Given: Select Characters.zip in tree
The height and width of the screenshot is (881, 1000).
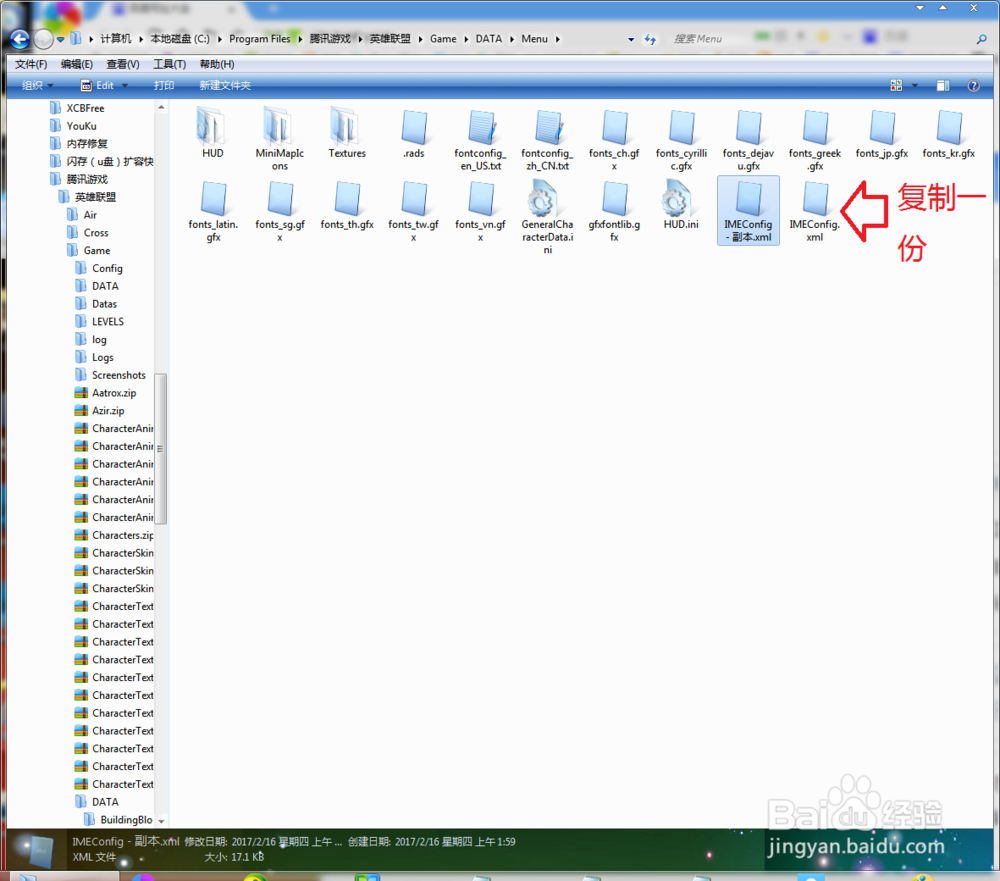Looking at the screenshot, I should tap(122, 536).
